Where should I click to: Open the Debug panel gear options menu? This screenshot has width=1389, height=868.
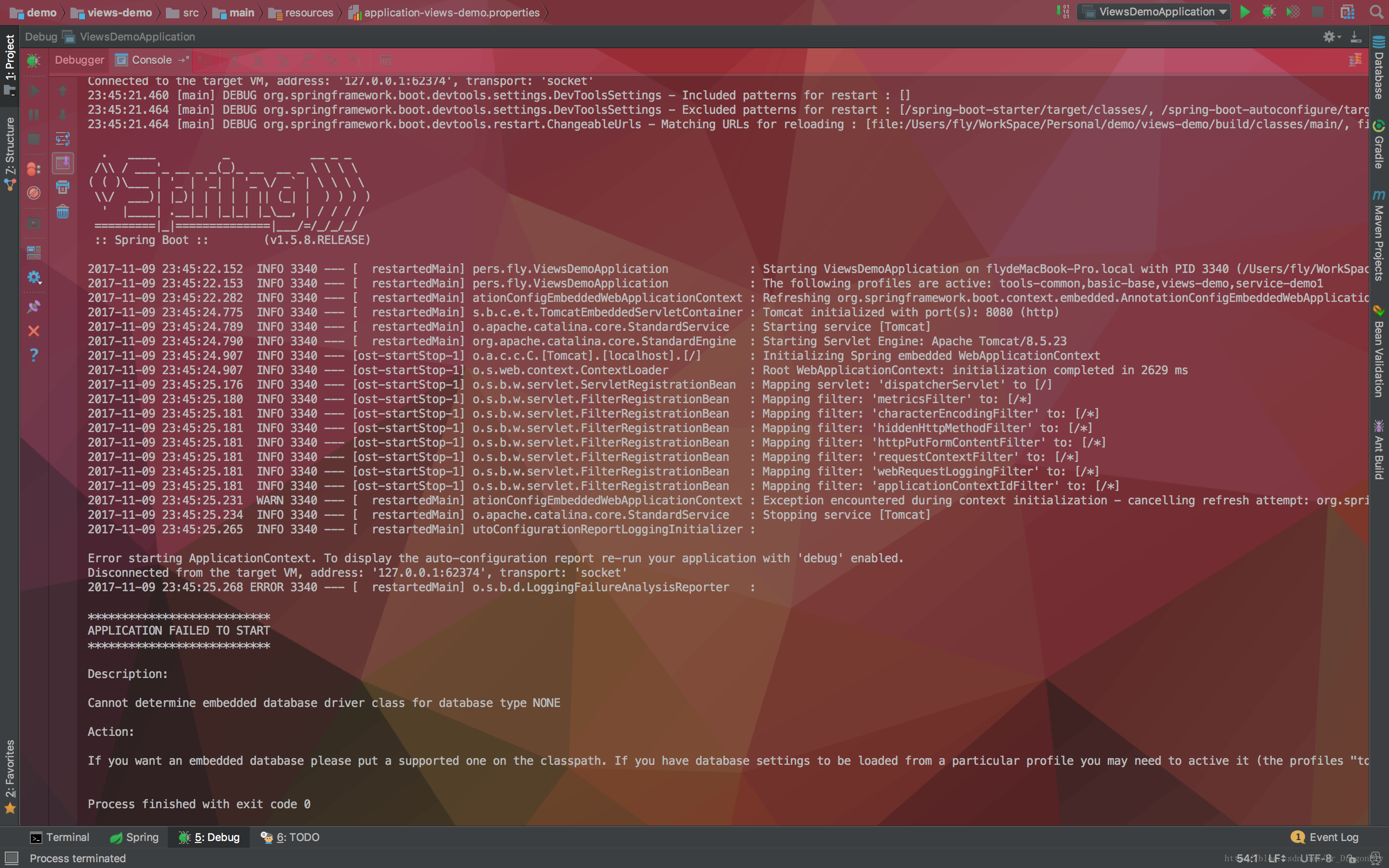click(x=1332, y=37)
